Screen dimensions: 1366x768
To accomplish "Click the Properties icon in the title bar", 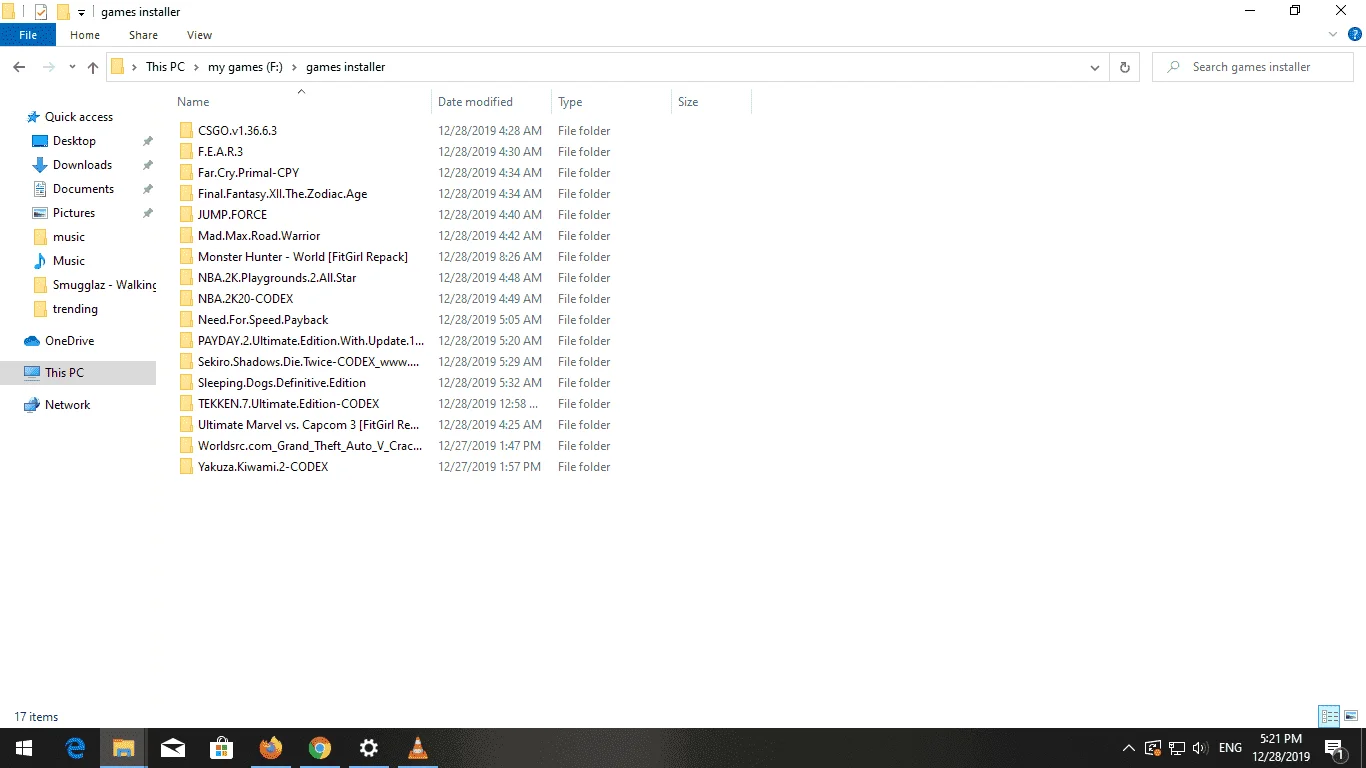I will 41,12.
